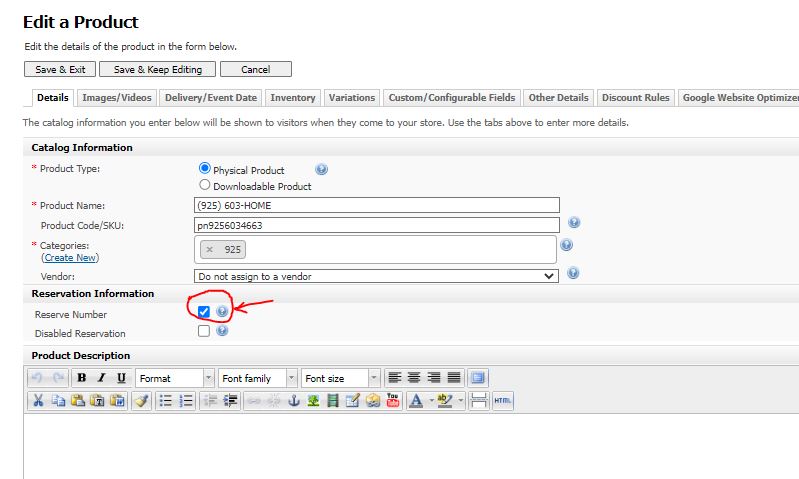Open the Font size dropdown
This screenshot has height=479, width=799.
pyautogui.click(x=340, y=378)
